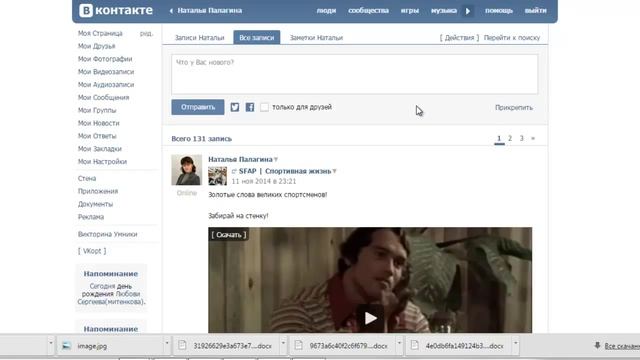This screenshot has width=640, height=360.
Task: Open Мои Новости in sidebar
Action: 98,123
